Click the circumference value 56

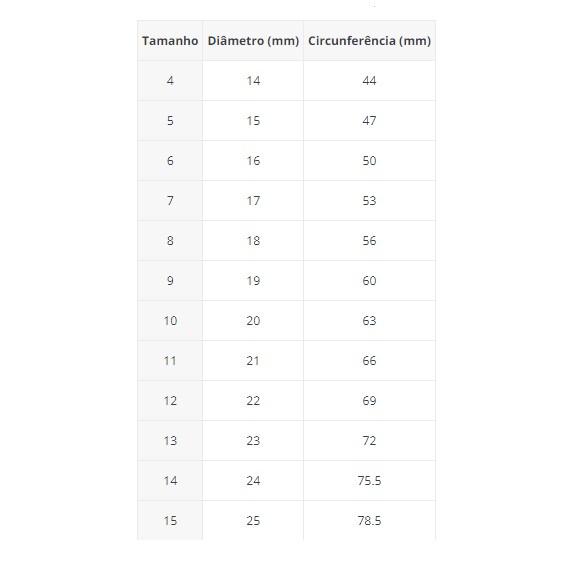(369, 241)
